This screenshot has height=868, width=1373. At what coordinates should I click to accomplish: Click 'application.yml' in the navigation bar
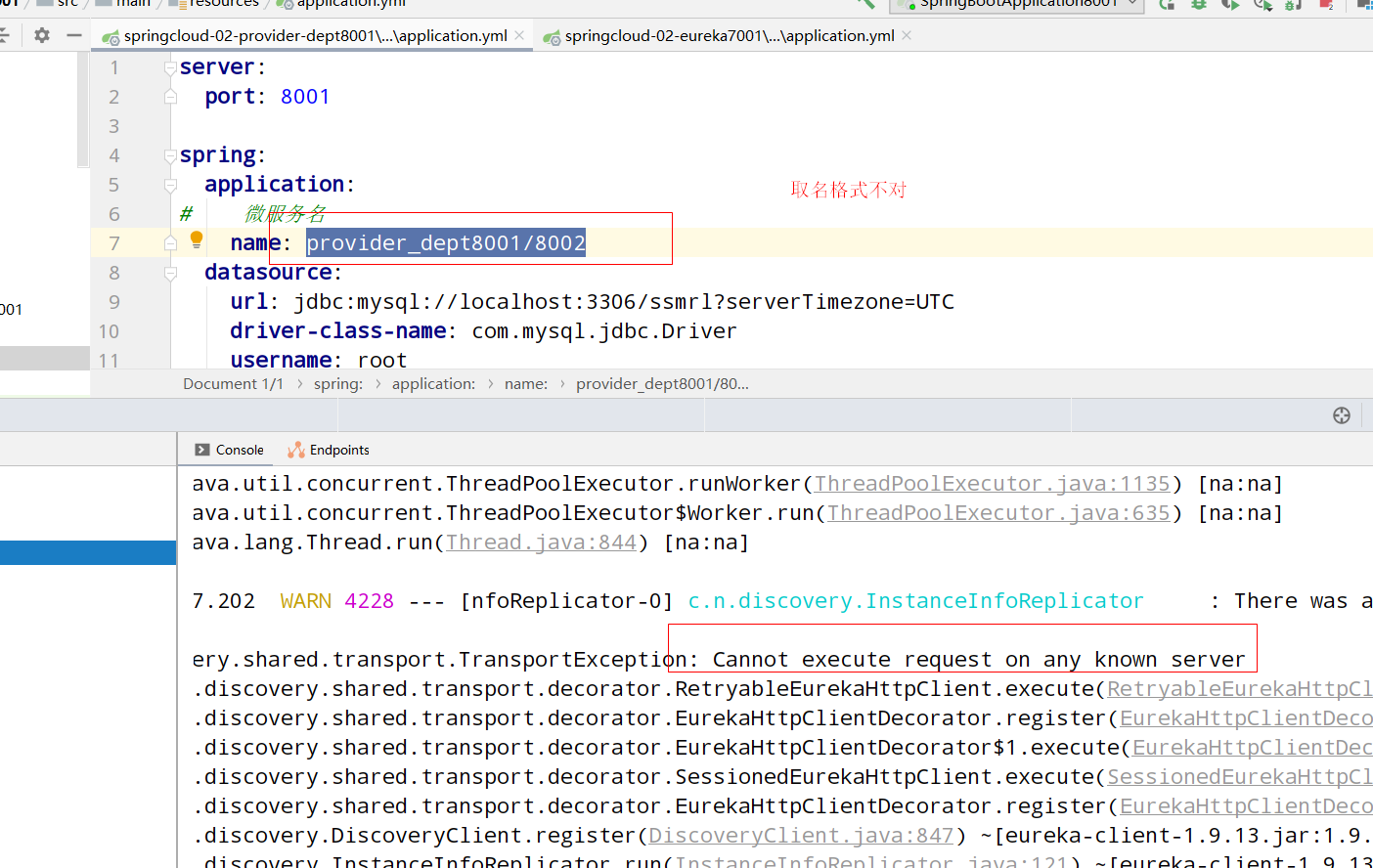341,4
